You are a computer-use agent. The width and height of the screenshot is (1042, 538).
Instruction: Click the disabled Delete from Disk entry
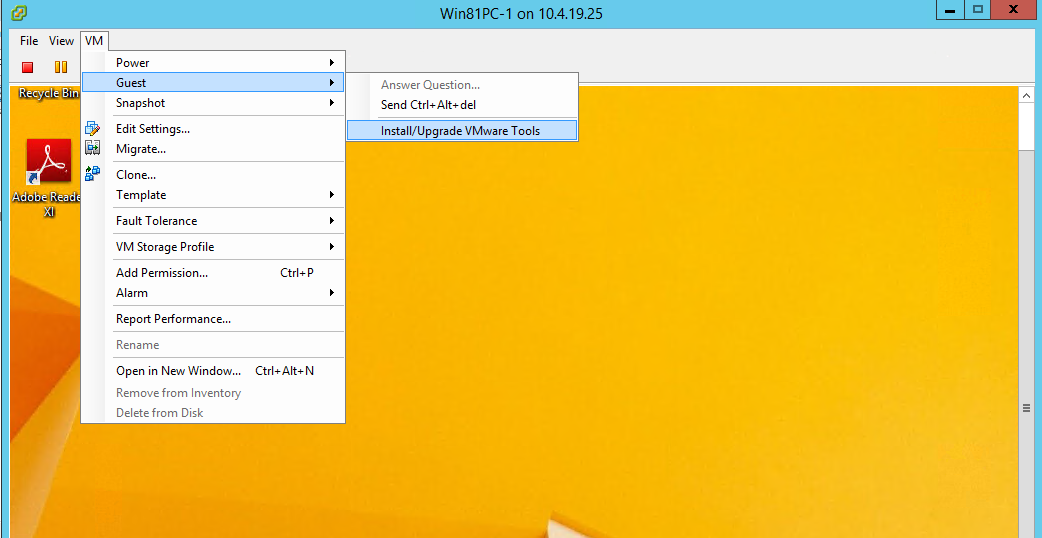[x=213, y=412]
